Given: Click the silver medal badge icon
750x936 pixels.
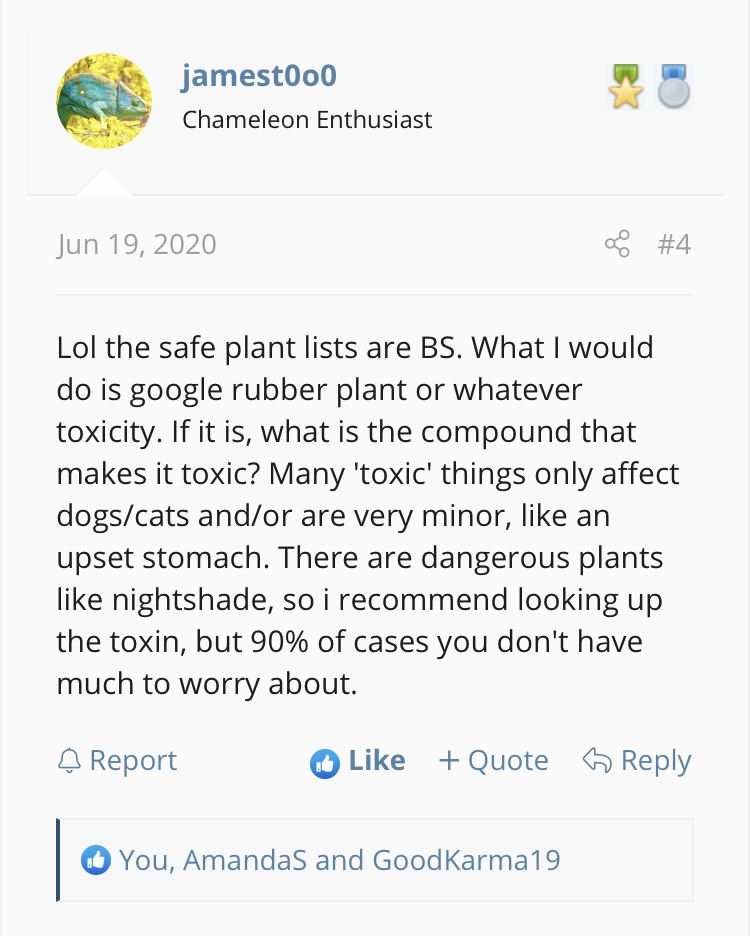Looking at the screenshot, I should tap(674, 87).
